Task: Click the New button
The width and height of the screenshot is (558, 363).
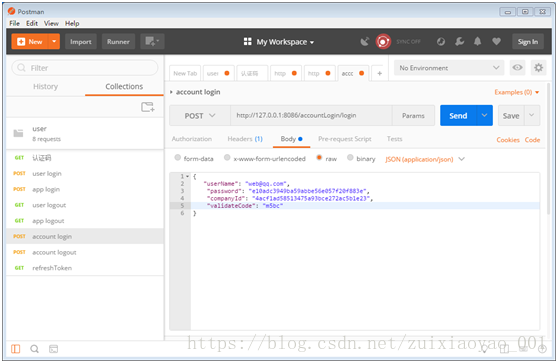Action: click(x=30, y=42)
